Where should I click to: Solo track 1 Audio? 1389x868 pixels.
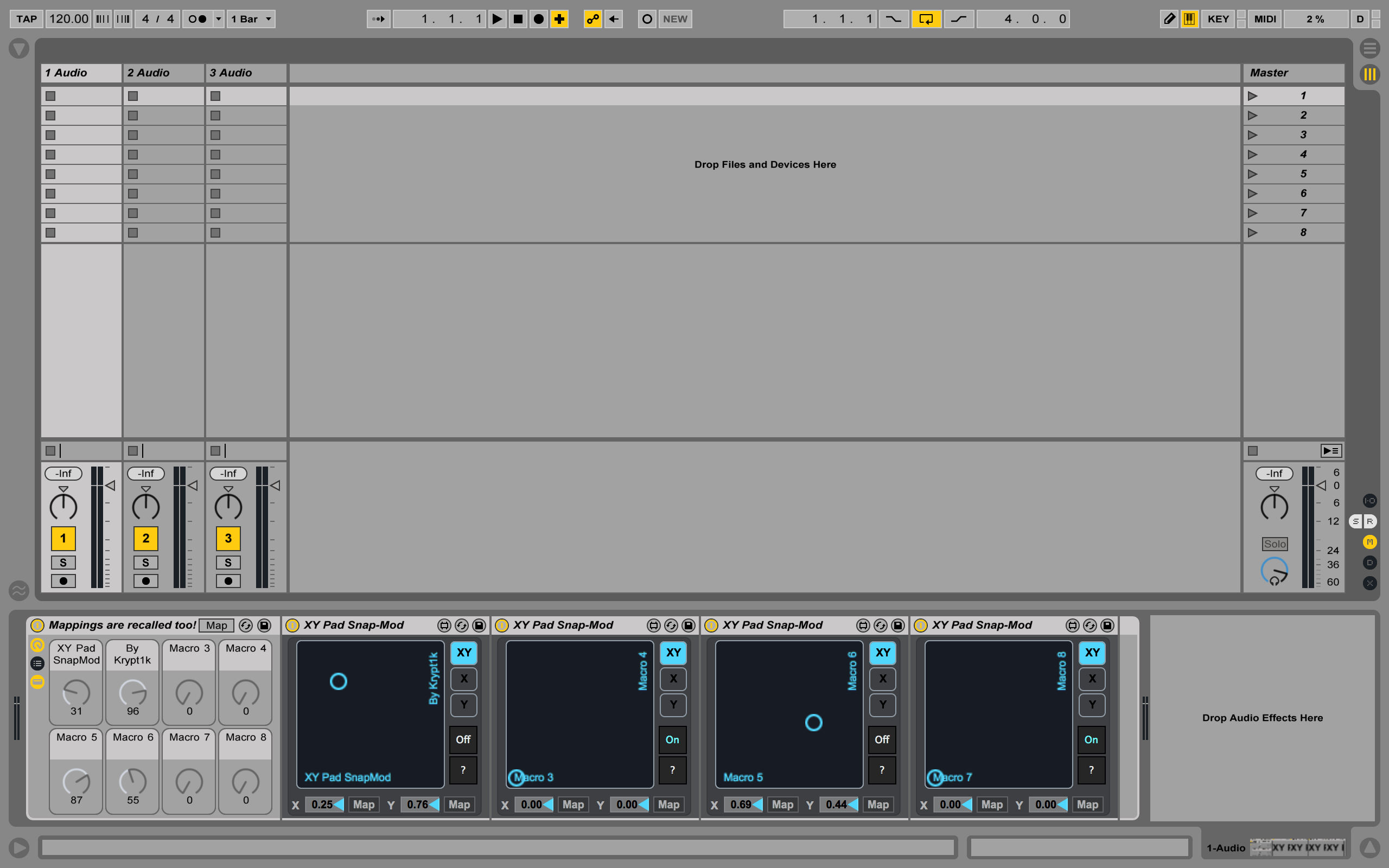63,563
